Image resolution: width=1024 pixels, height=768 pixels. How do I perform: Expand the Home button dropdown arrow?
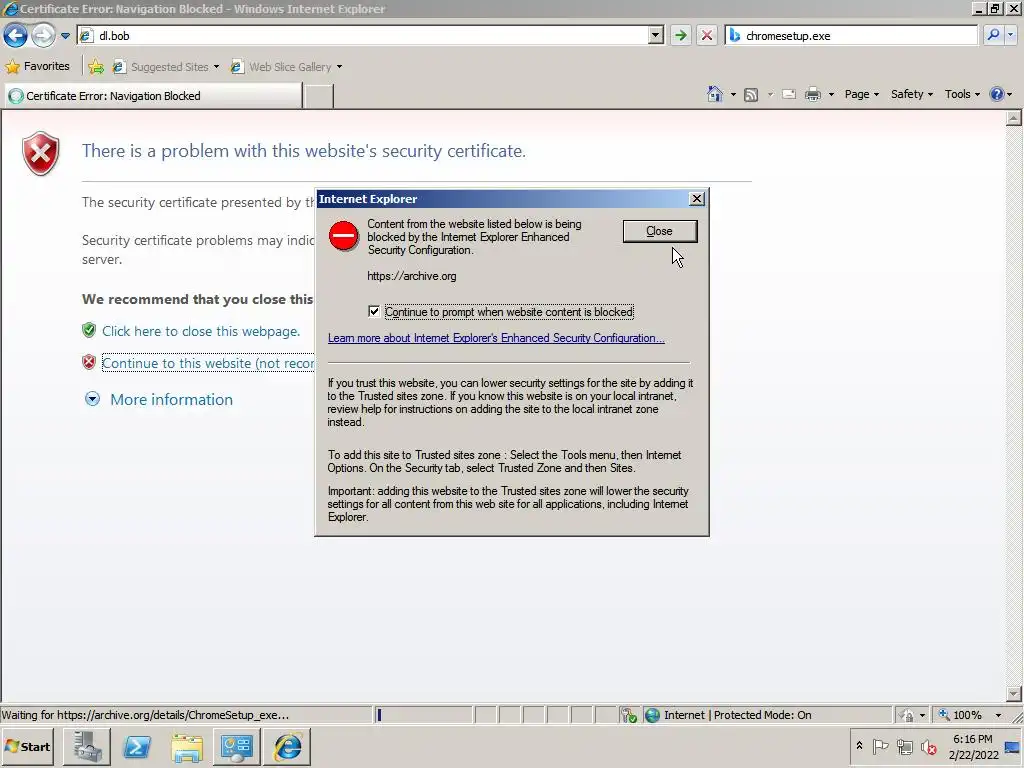coord(733,95)
